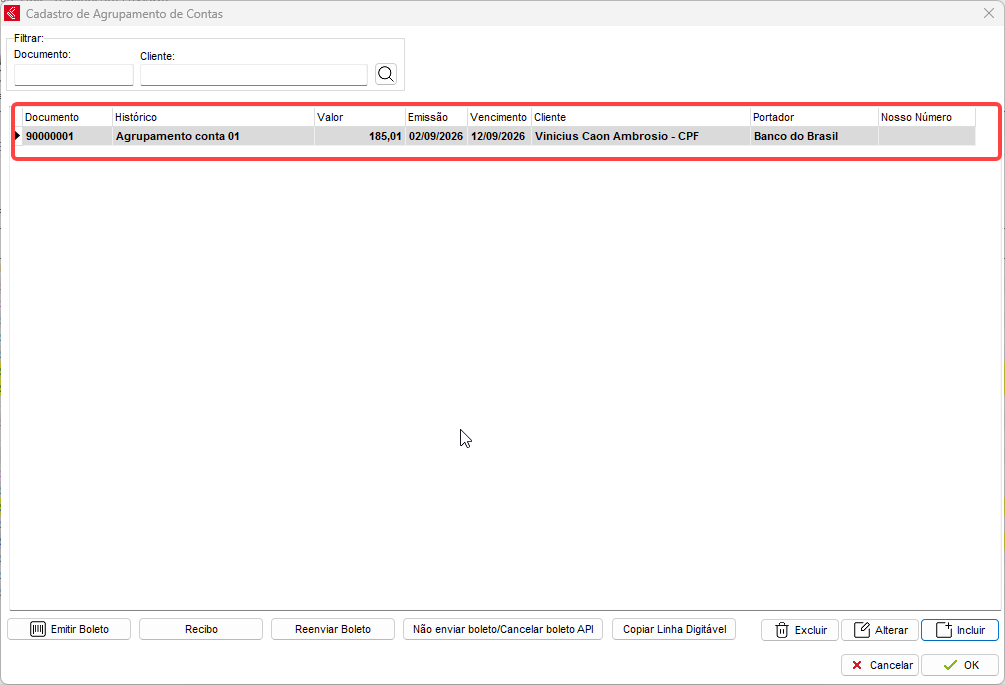Click the new-document icon on Incluir
The height and width of the screenshot is (685, 1005).
pyautogui.click(x=944, y=630)
